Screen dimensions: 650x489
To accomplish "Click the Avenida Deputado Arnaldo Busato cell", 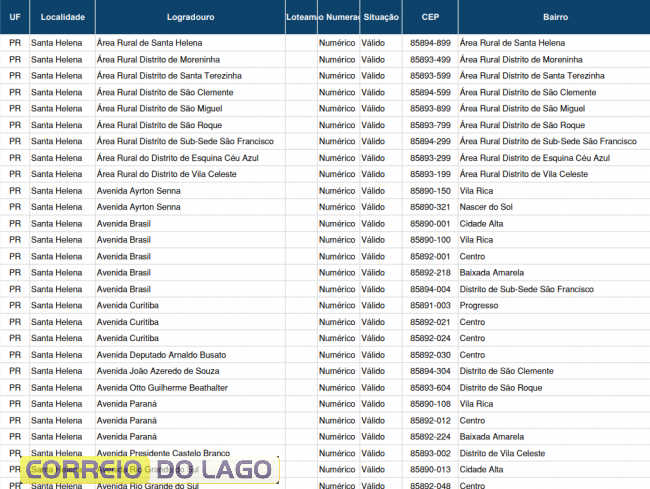I will [161, 355].
